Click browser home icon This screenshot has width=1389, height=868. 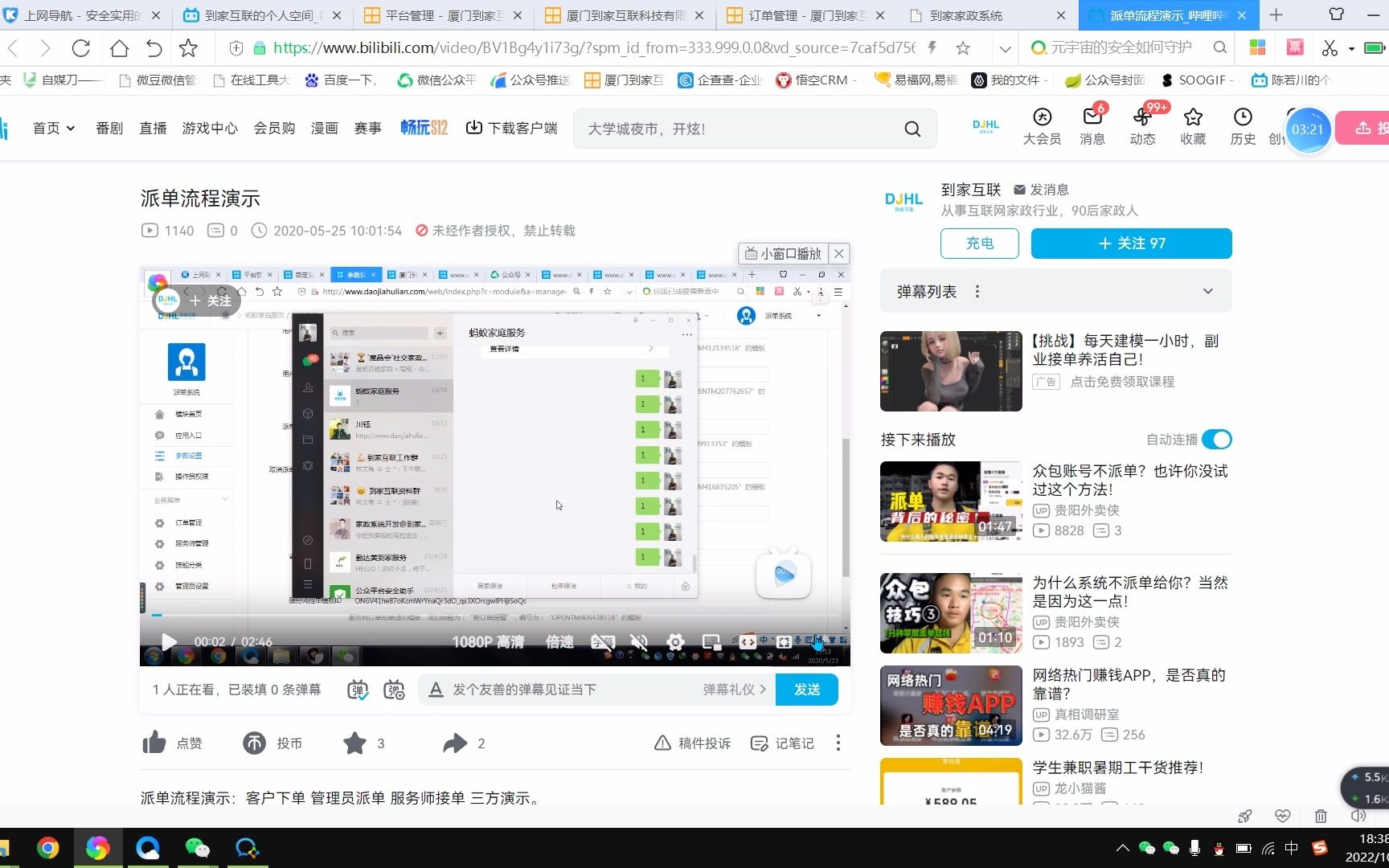click(119, 48)
